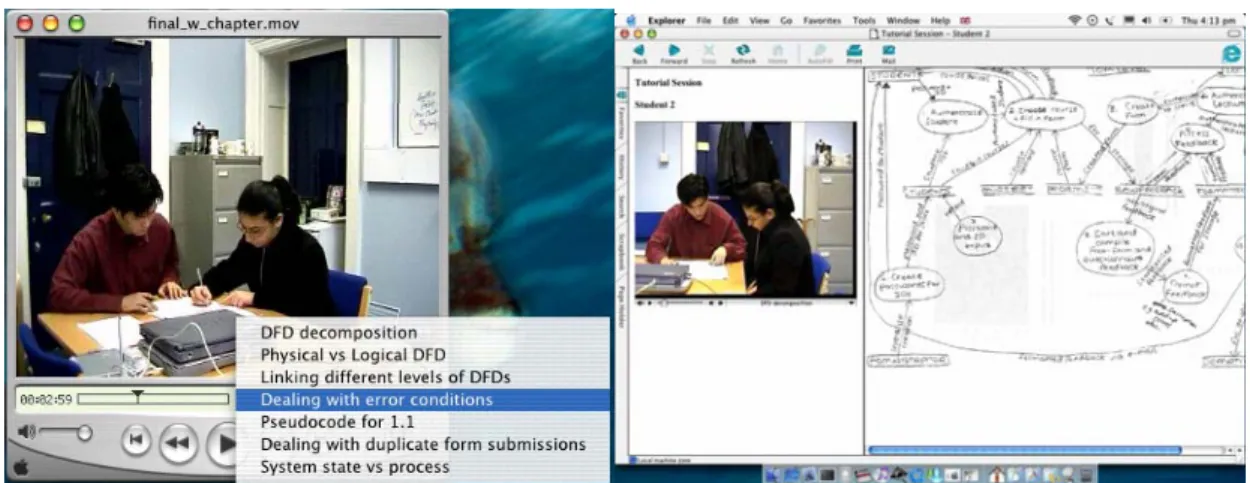
Task: Click the Wi-Fi status icon in menu bar
Action: 1075,20
